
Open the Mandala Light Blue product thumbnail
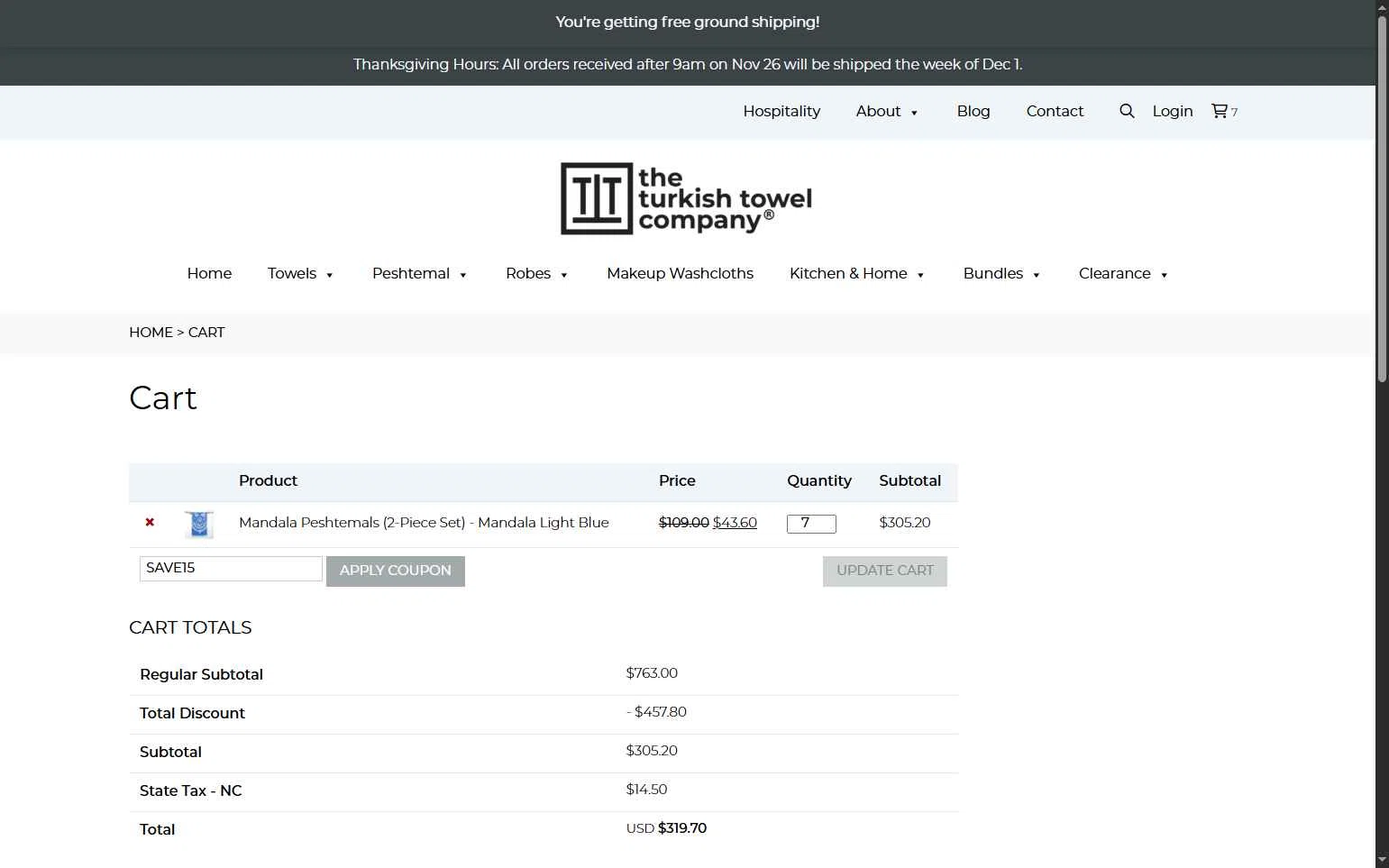(x=199, y=524)
